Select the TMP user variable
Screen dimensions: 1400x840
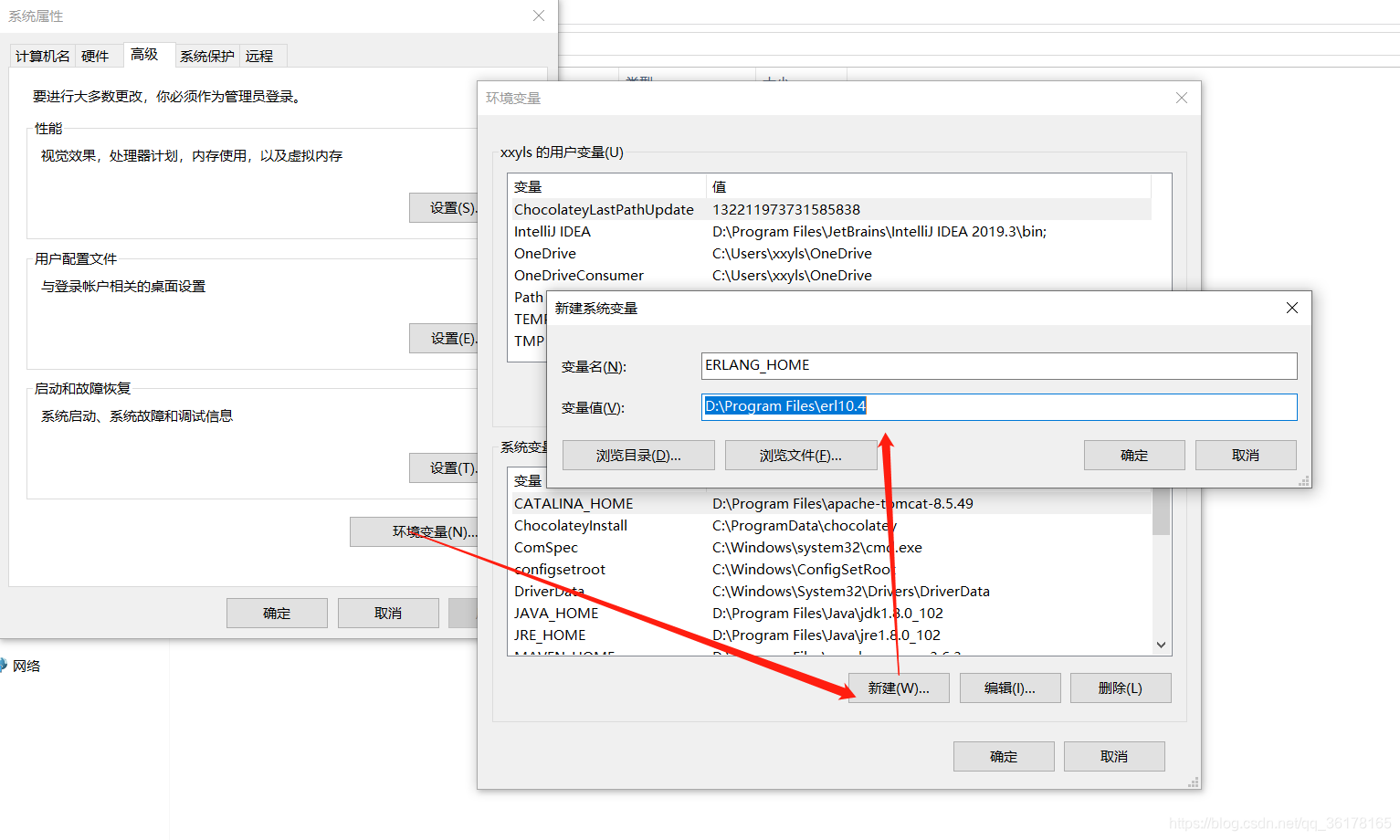[x=528, y=341]
